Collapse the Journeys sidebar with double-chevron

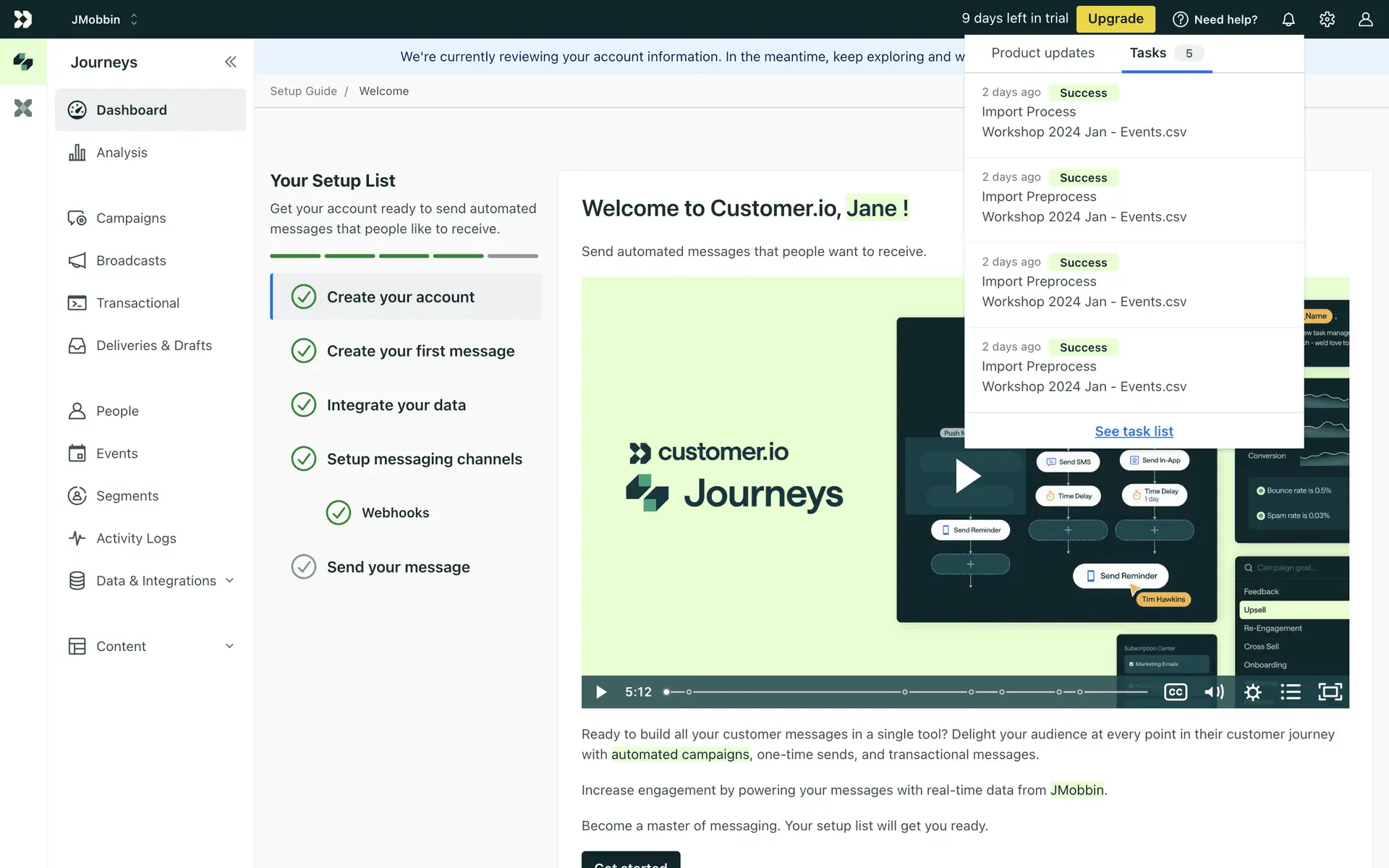click(230, 62)
